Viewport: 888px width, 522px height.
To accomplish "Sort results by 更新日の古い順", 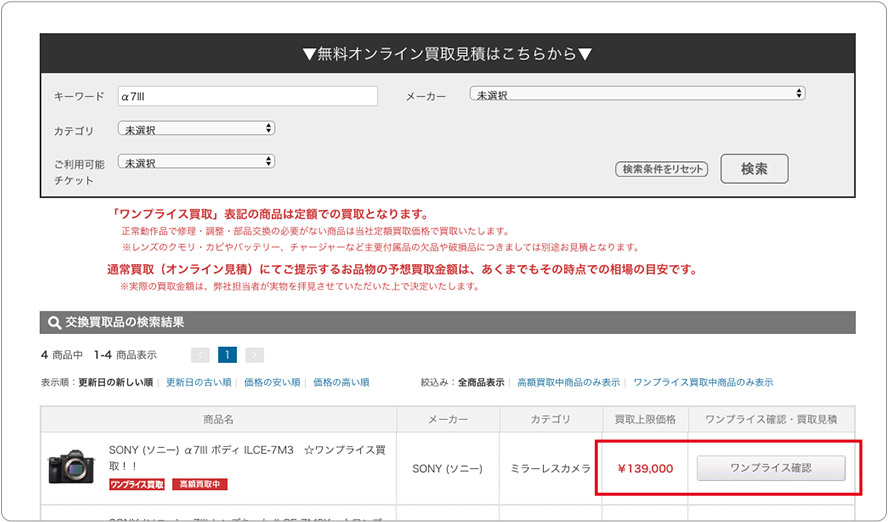I will tap(198, 382).
